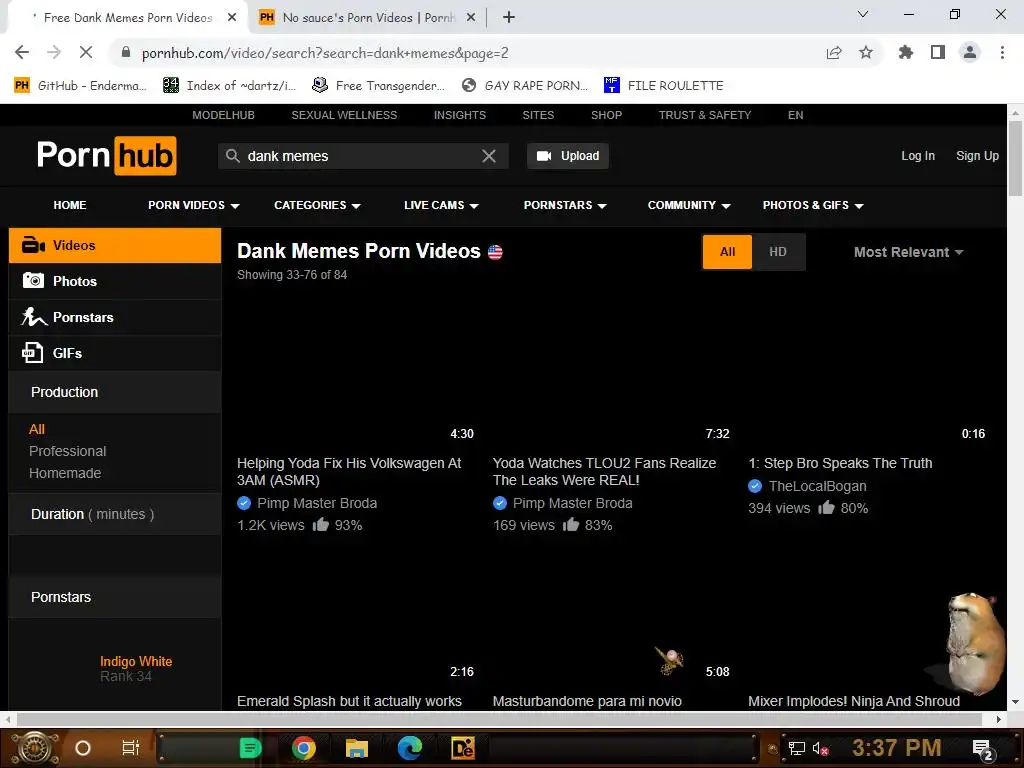Click the camera icon next to Photos
The image size is (1024, 768).
[33, 281]
